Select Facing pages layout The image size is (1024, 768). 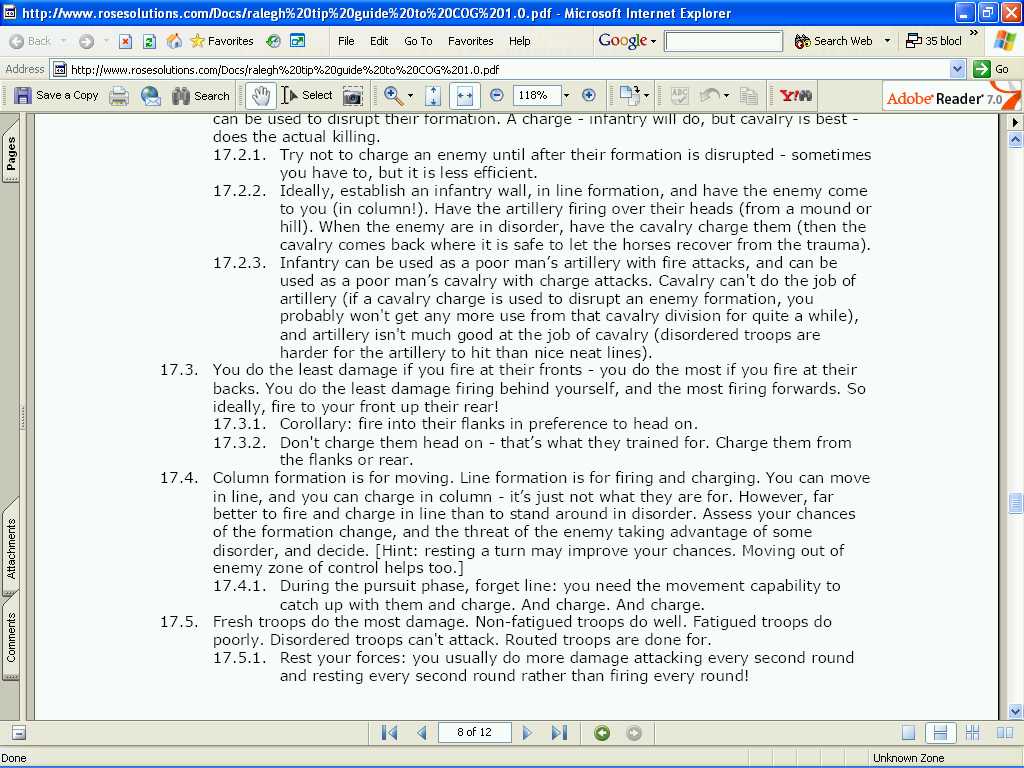coord(1005,733)
